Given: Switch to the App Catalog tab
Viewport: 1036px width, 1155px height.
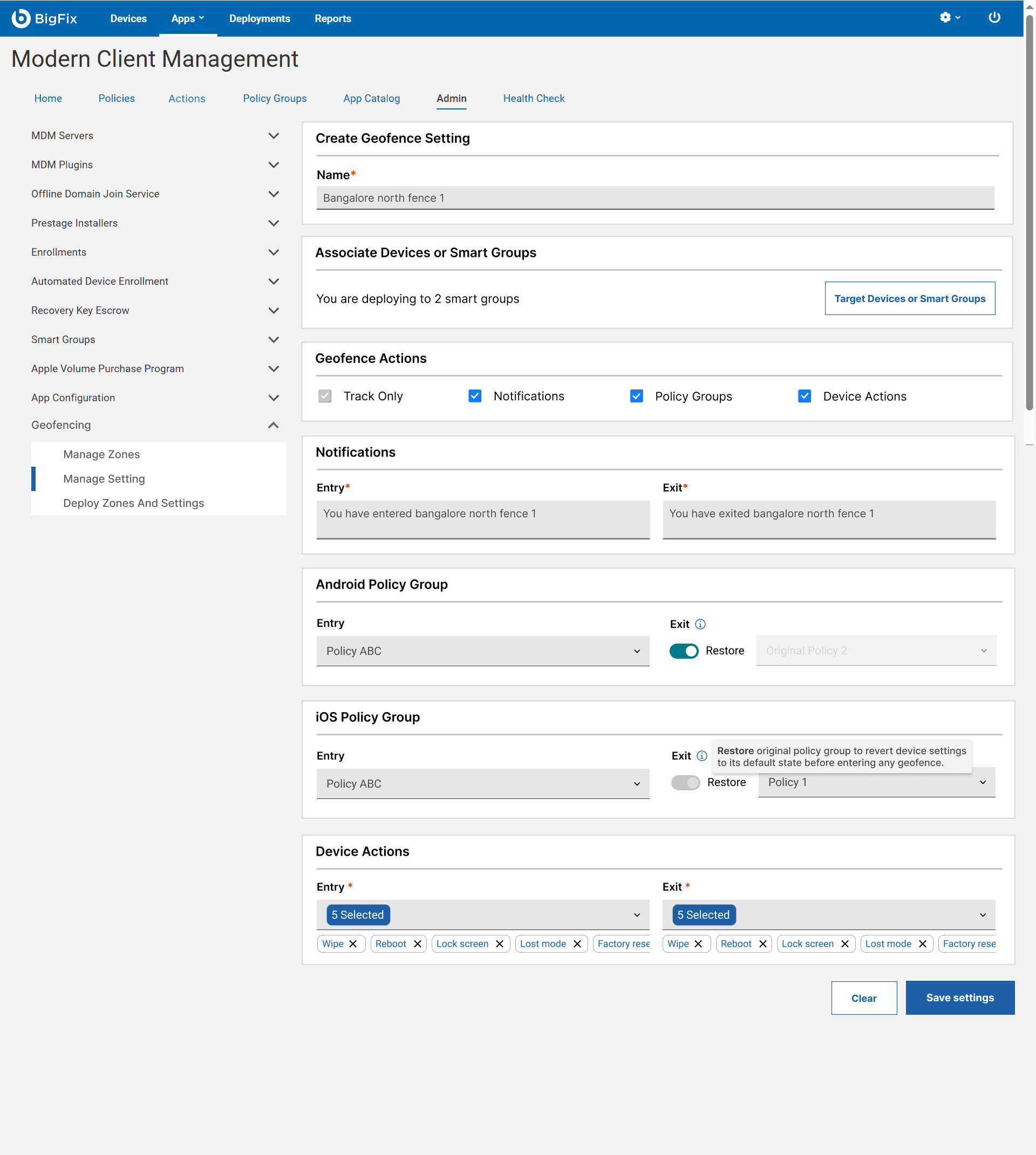Looking at the screenshot, I should pos(371,98).
